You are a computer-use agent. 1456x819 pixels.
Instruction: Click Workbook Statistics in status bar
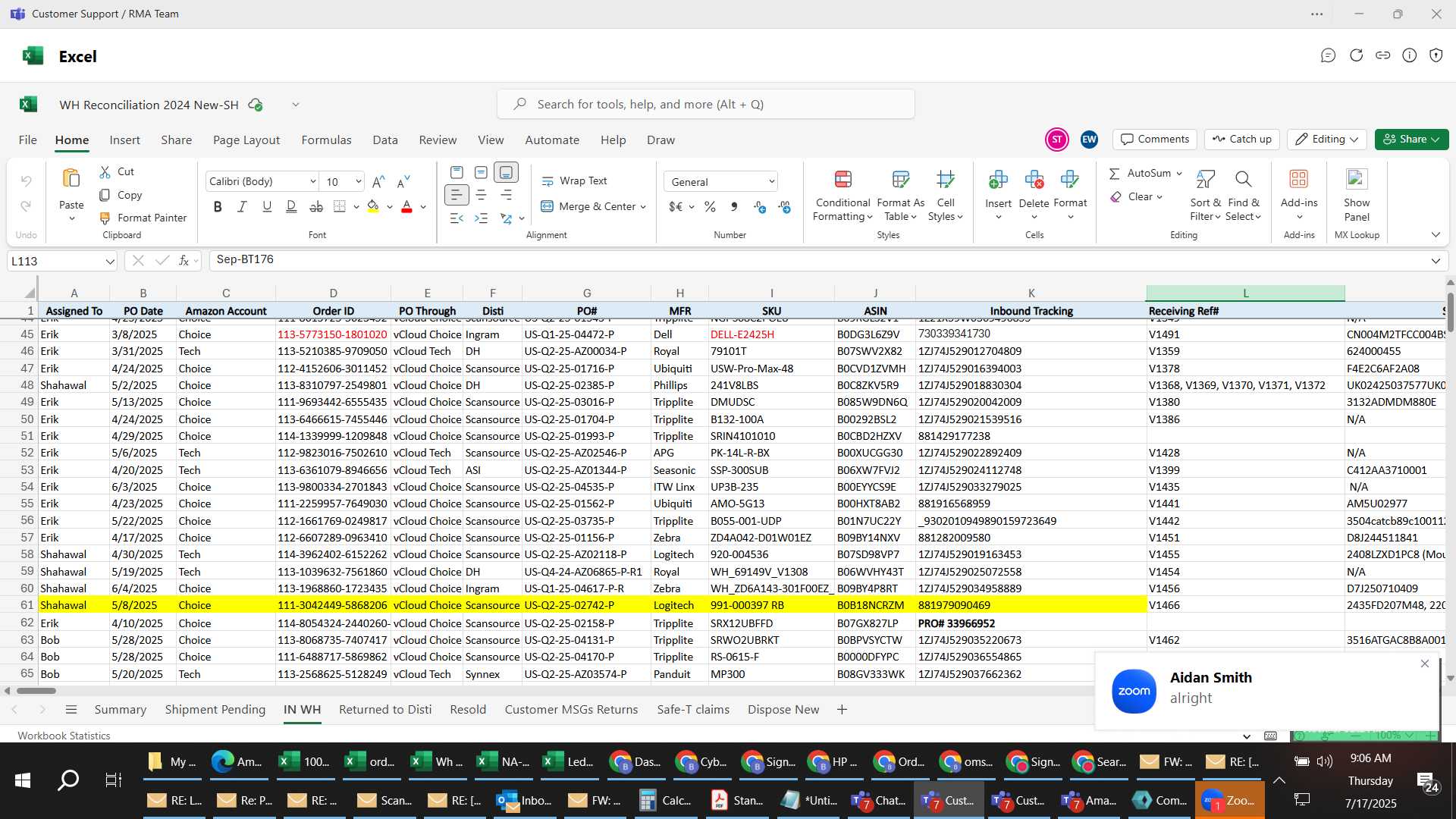coord(64,736)
